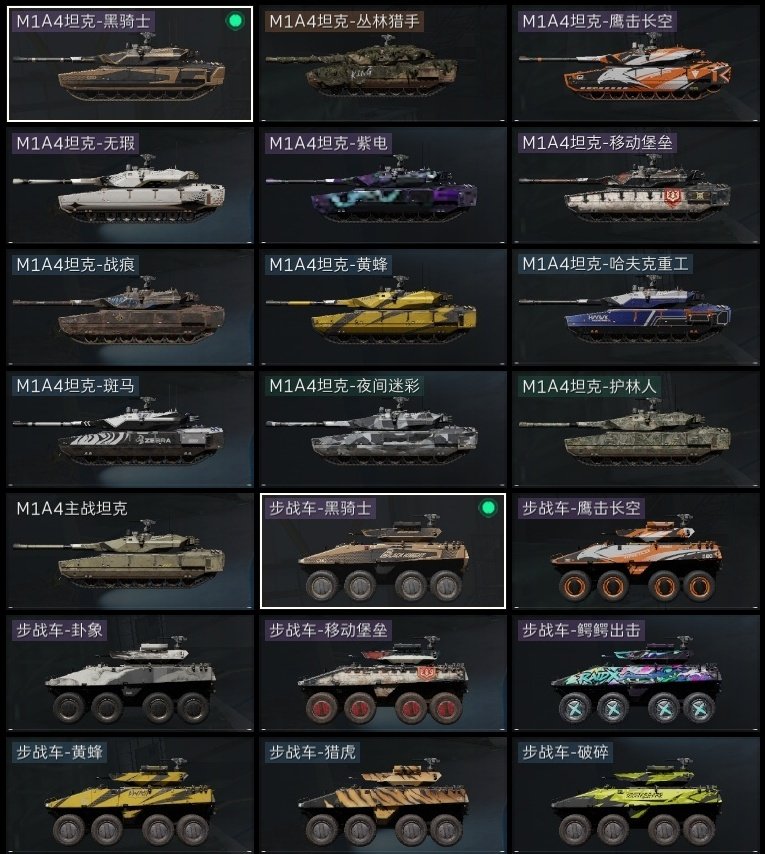Choose the M1A4坦克-夜间迷彩 skin

coord(383,429)
